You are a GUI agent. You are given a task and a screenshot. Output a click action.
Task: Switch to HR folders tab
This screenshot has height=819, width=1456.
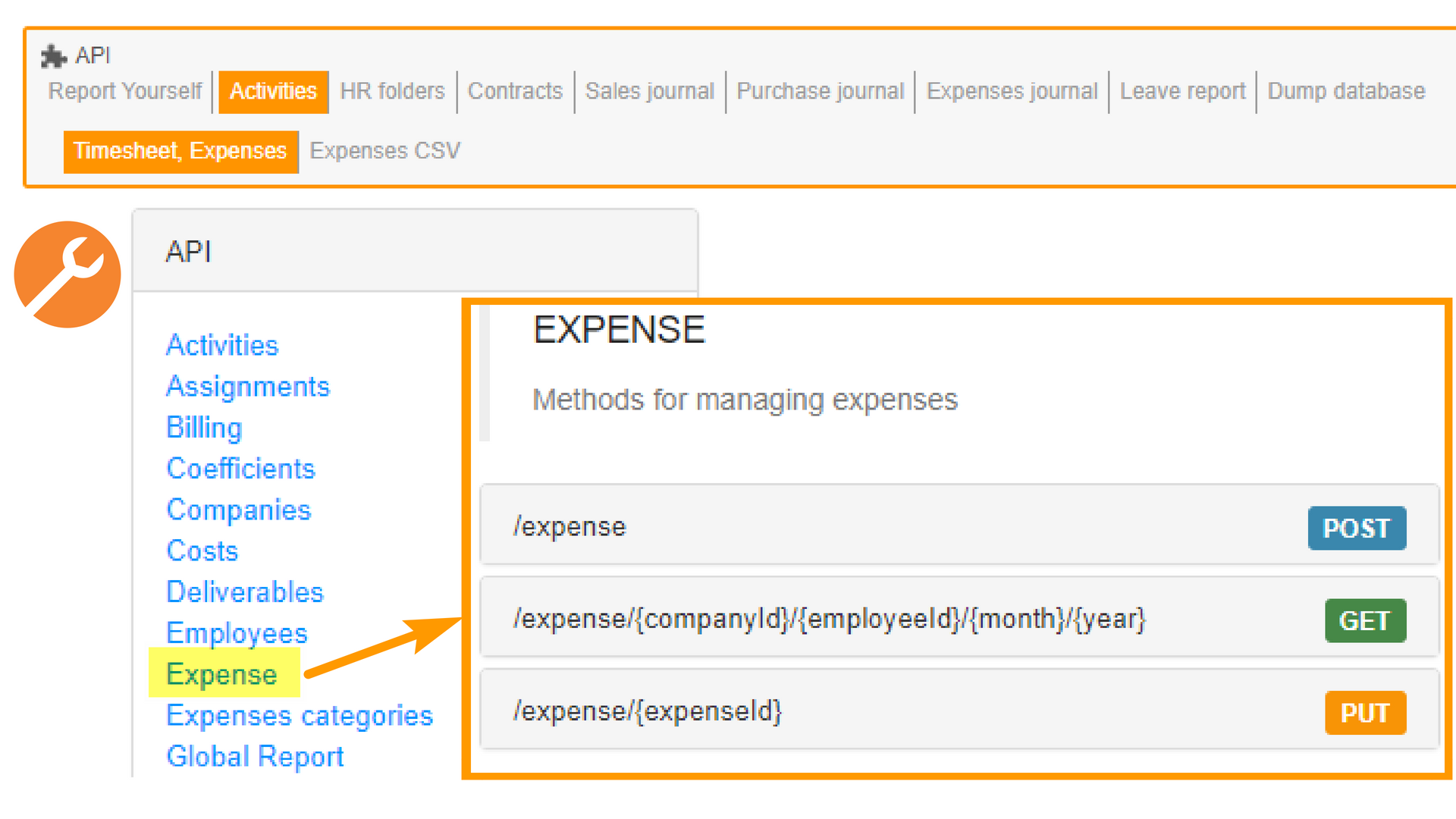point(392,92)
